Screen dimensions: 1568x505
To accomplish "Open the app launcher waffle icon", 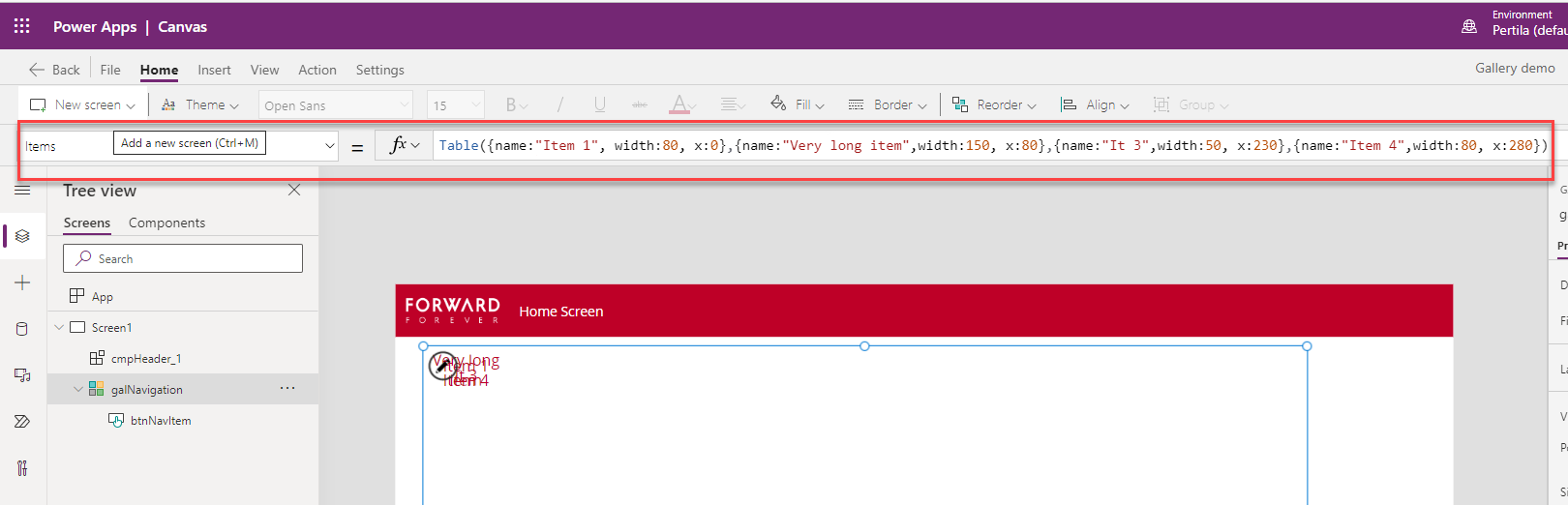I will (x=21, y=26).
